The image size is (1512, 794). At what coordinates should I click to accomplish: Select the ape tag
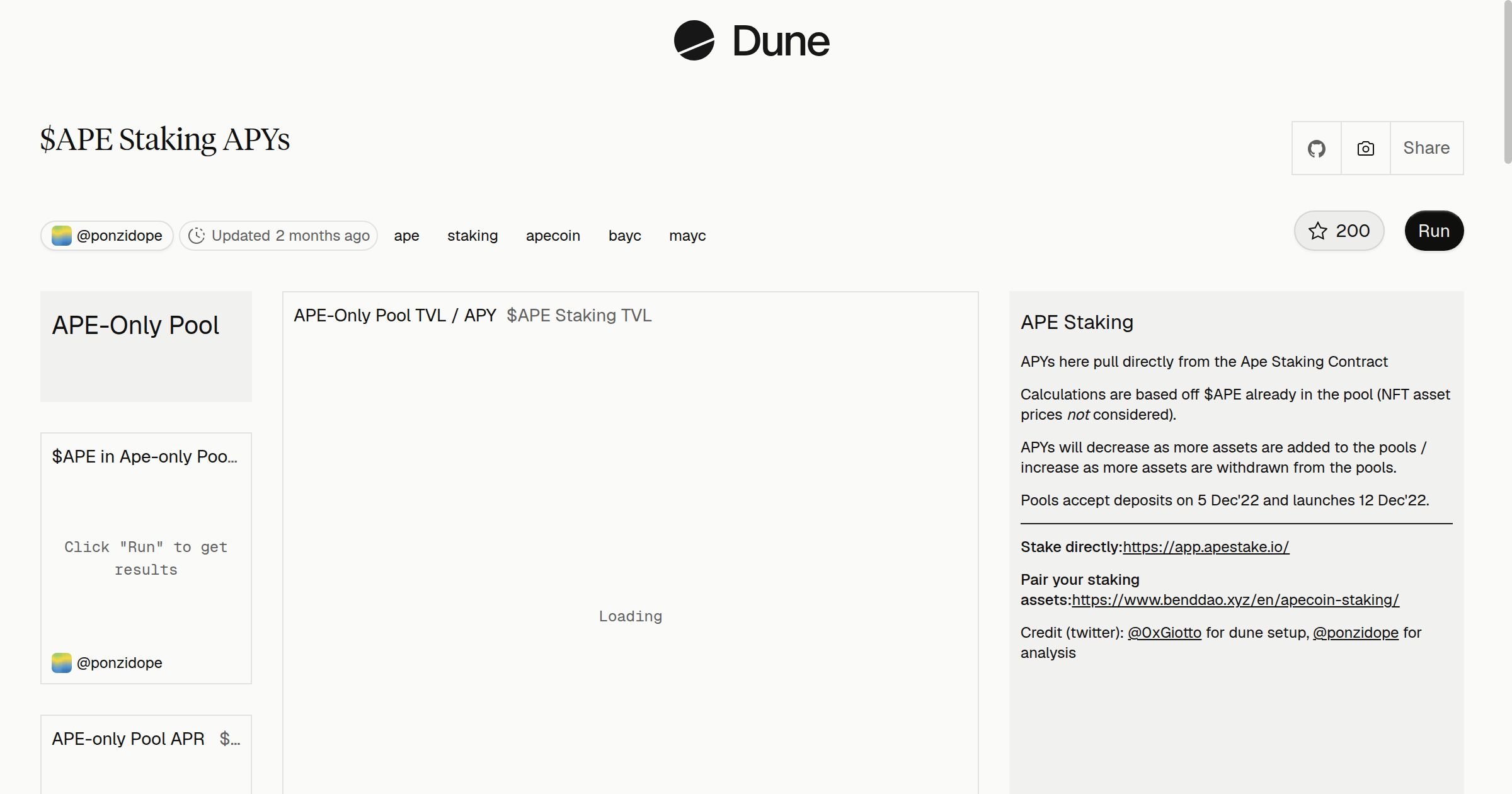click(x=406, y=236)
